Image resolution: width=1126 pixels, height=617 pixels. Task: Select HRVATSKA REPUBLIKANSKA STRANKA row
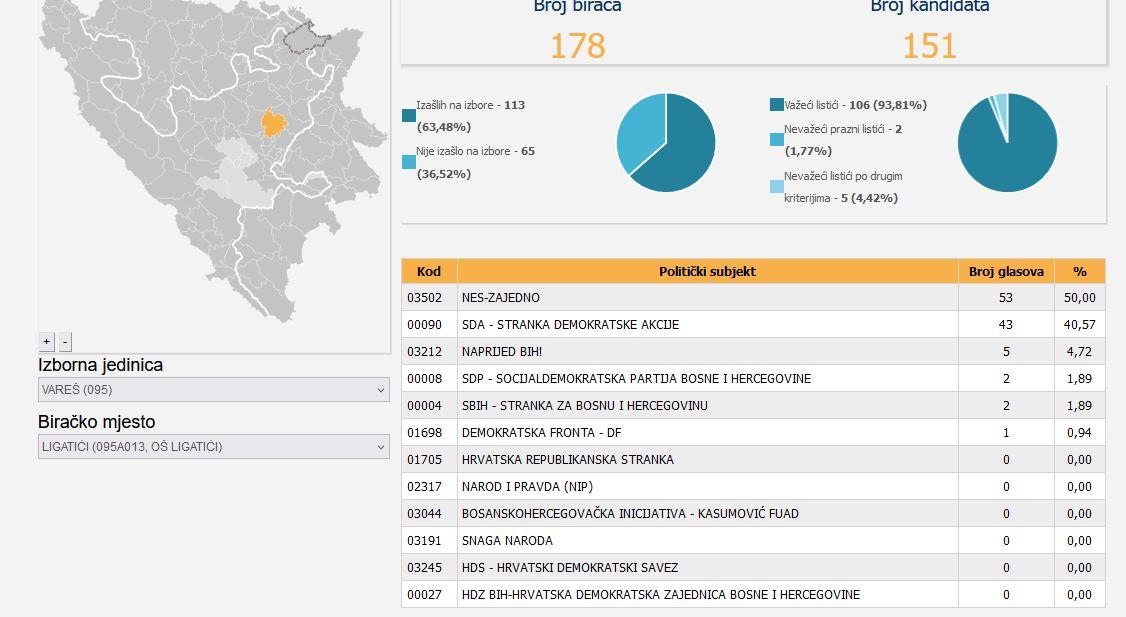pyautogui.click(x=753, y=460)
